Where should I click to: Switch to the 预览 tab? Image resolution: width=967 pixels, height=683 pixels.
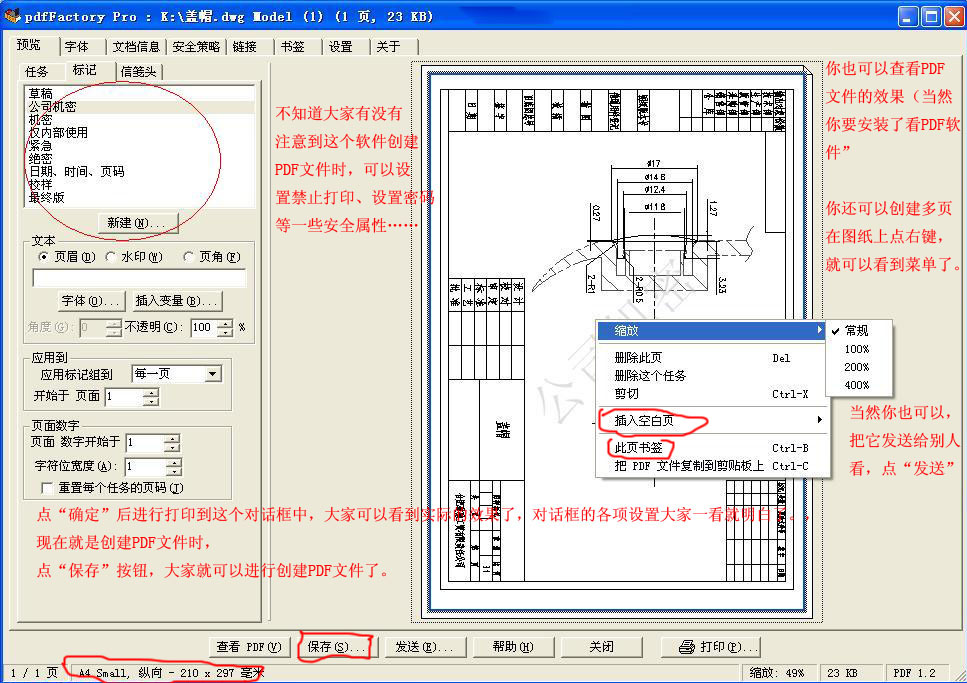29,45
